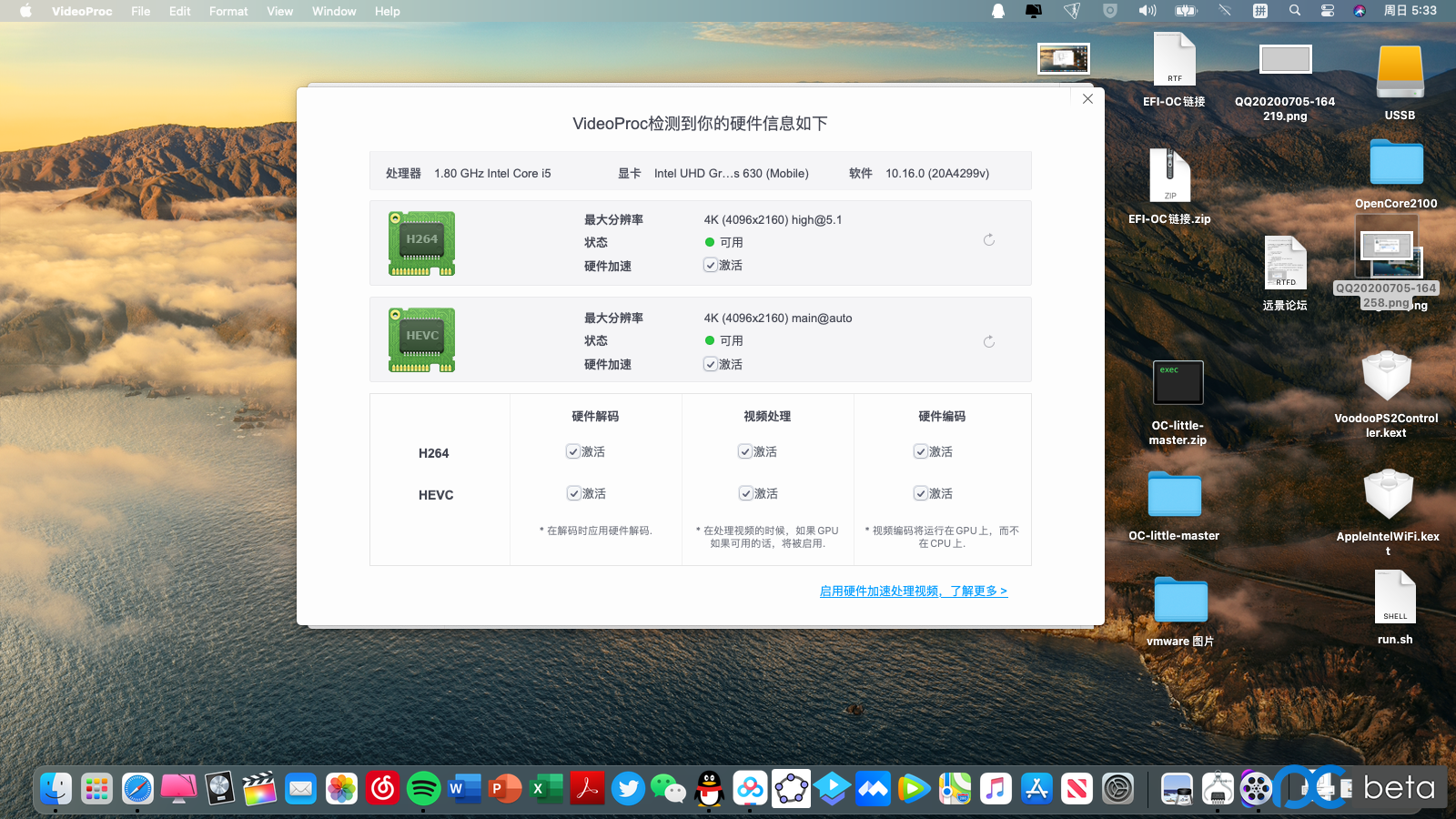Launch Adobe Acrobat from the dock
The image size is (1456, 819).
tap(587, 788)
